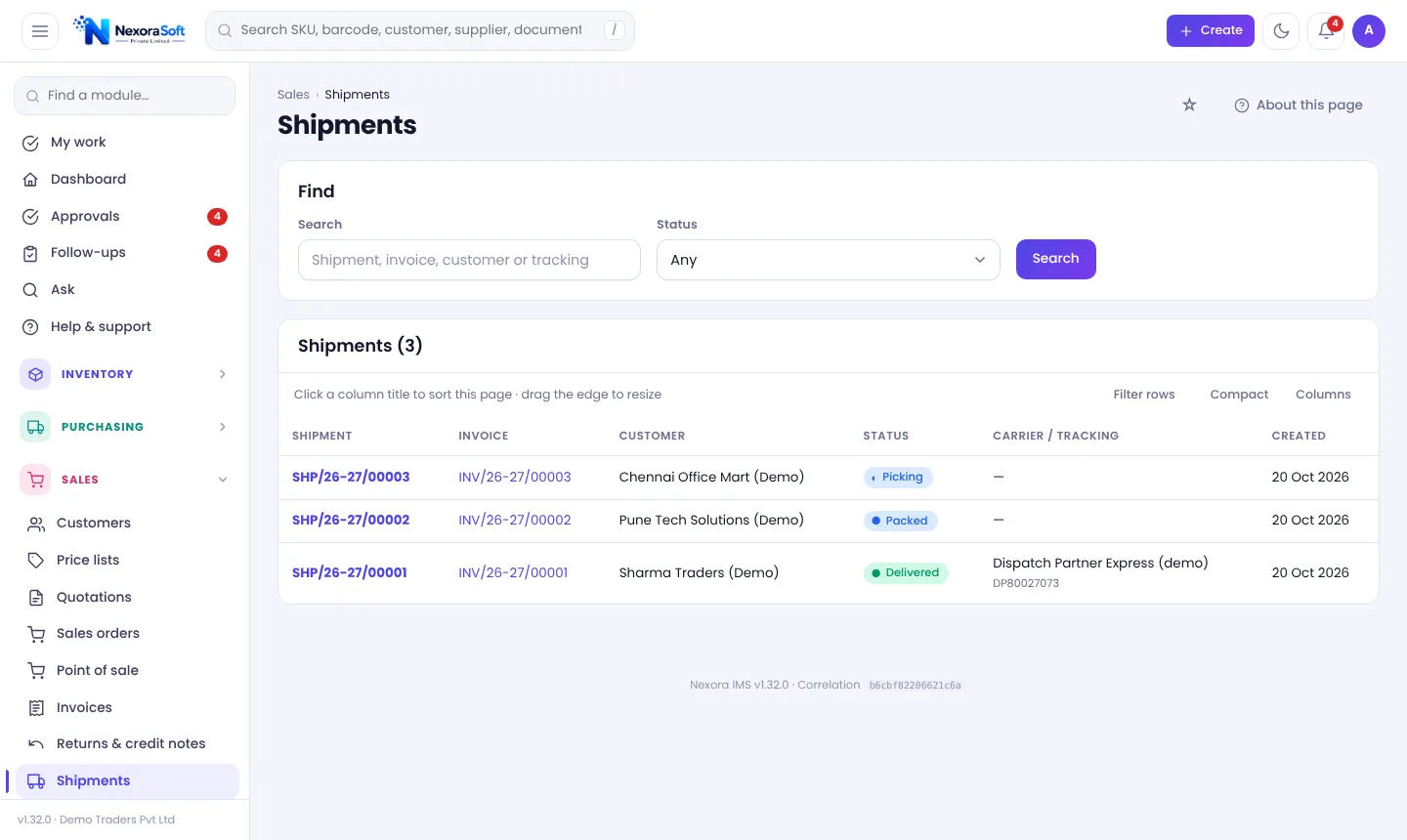Open the user avatar A menu
Screen dimensions: 1407x840
point(1369,31)
